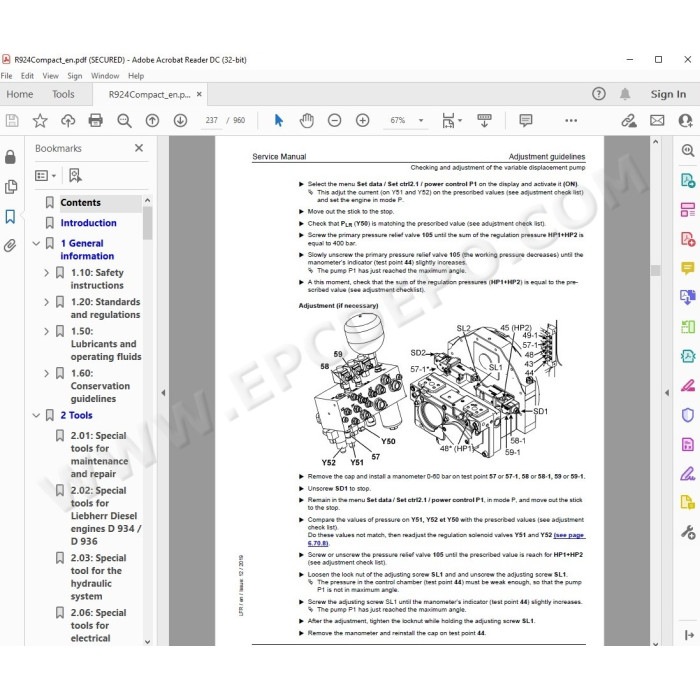
Task: Open bookmark 2.03: Special tool for hydraulic system
Action: 98,577
